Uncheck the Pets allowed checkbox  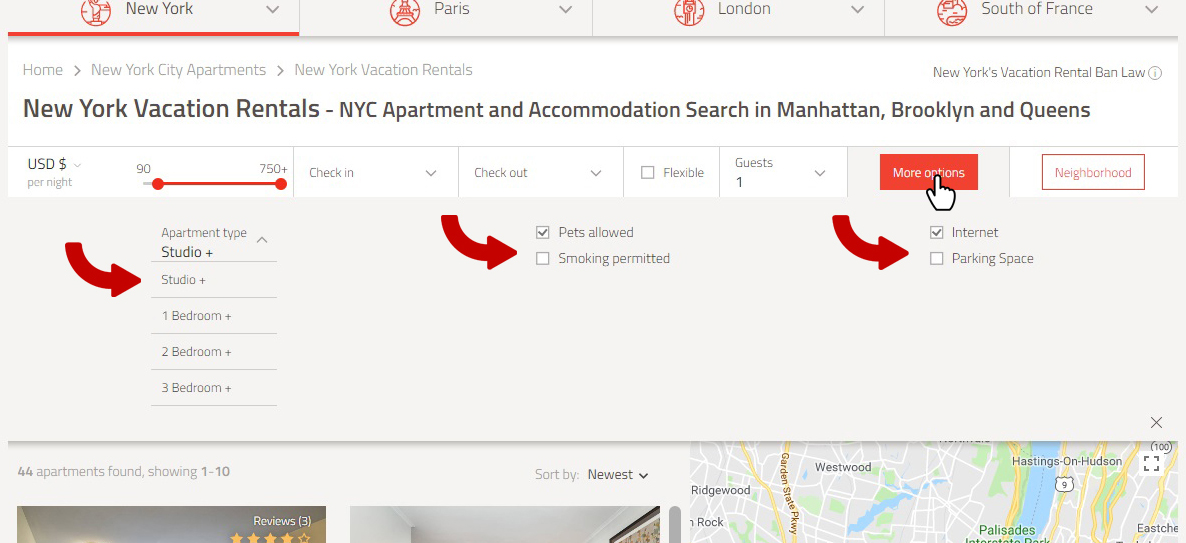click(x=542, y=232)
